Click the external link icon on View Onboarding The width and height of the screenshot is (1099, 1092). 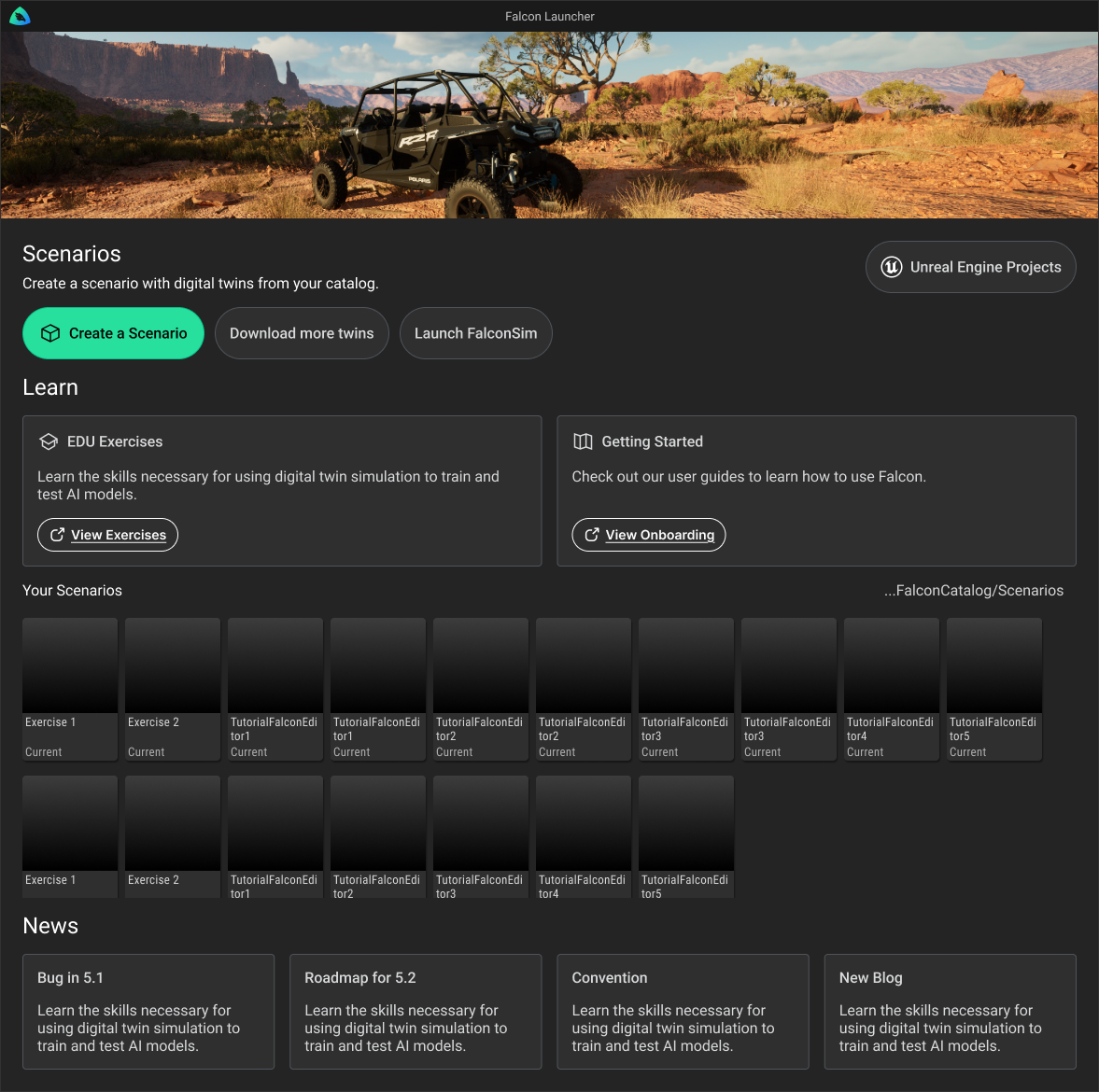click(x=590, y=534)
